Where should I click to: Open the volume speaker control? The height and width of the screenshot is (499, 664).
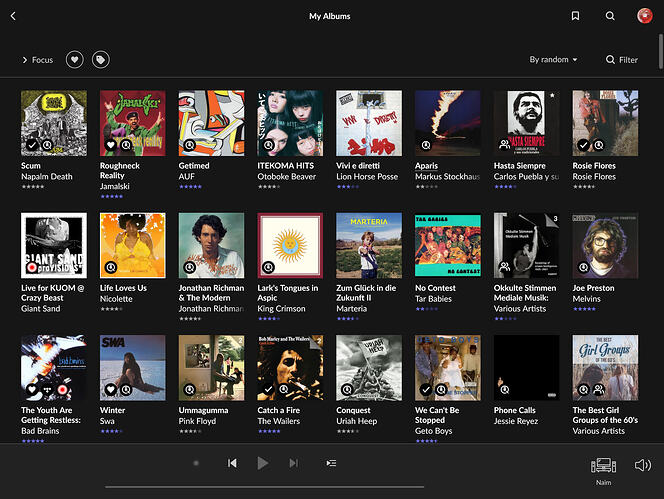[x=643, y=465]
